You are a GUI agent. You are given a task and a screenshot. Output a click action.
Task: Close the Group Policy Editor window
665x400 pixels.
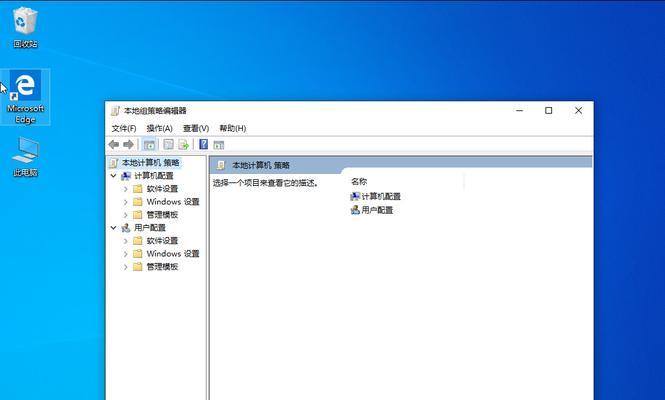(578, 111)
